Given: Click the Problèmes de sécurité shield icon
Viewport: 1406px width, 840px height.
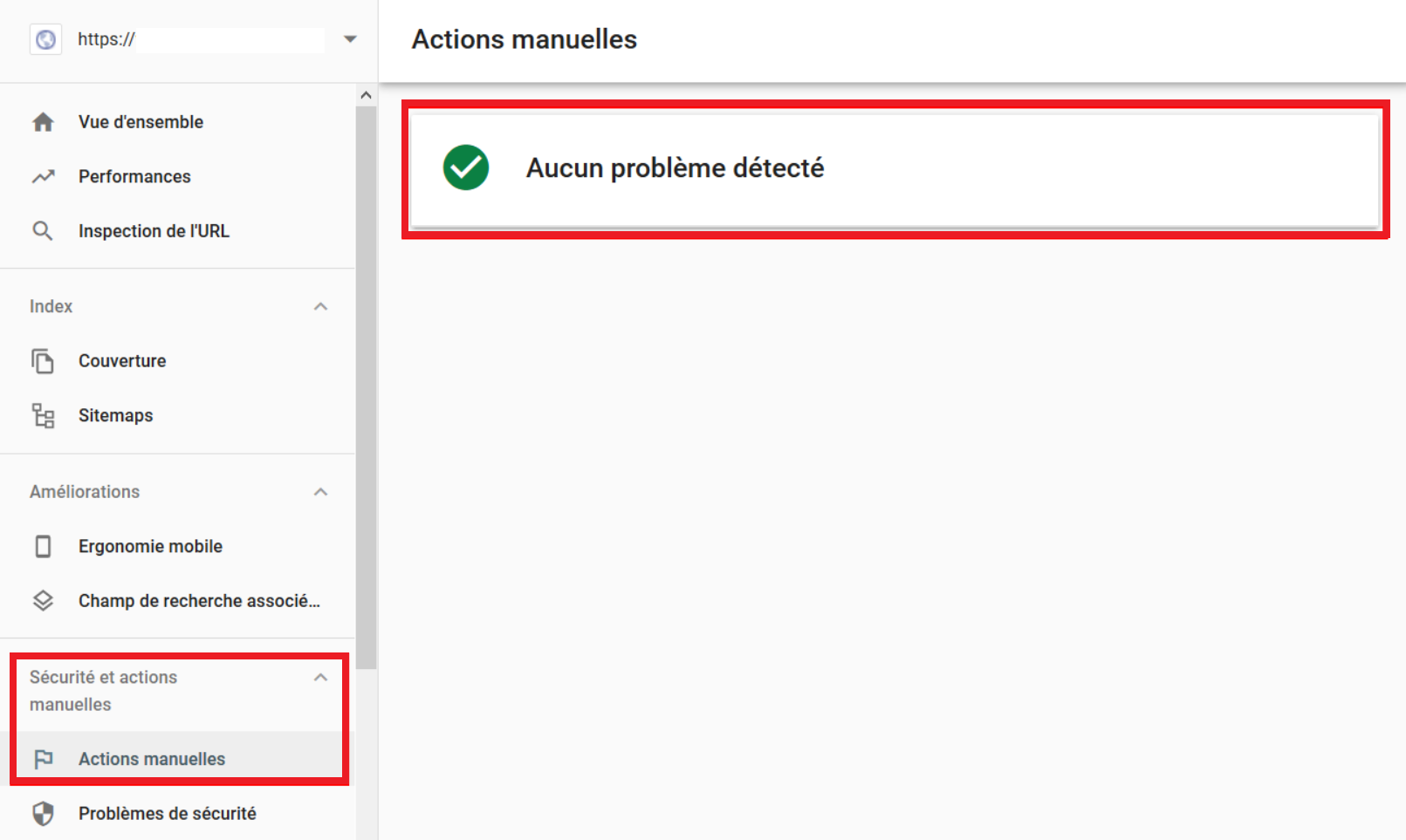Looking at the screenshot, I should tap(43, 813).
